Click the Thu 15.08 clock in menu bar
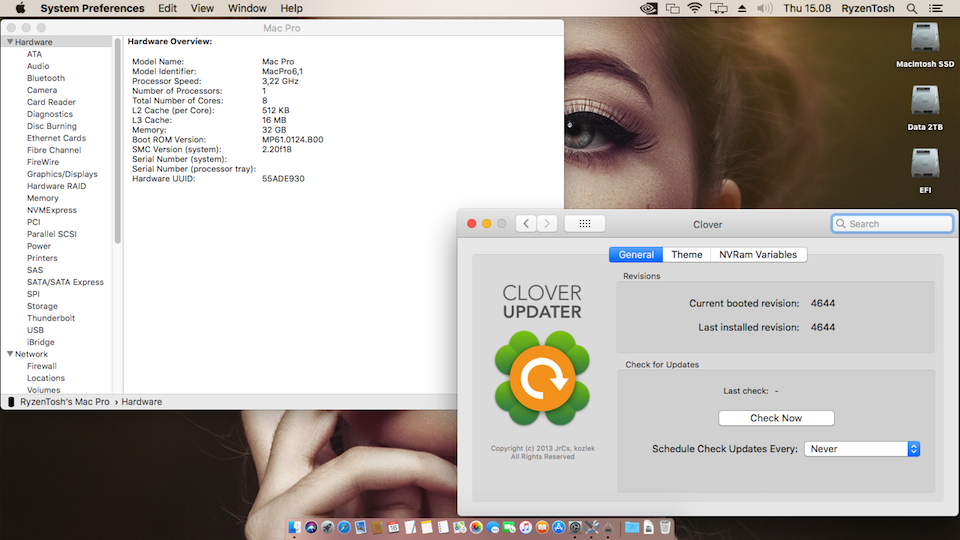This screenshot has height=540, width=960. 807,9
